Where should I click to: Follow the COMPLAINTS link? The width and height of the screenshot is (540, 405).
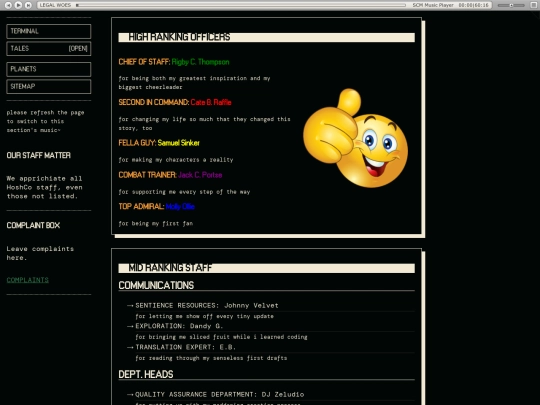pos(28,280)
